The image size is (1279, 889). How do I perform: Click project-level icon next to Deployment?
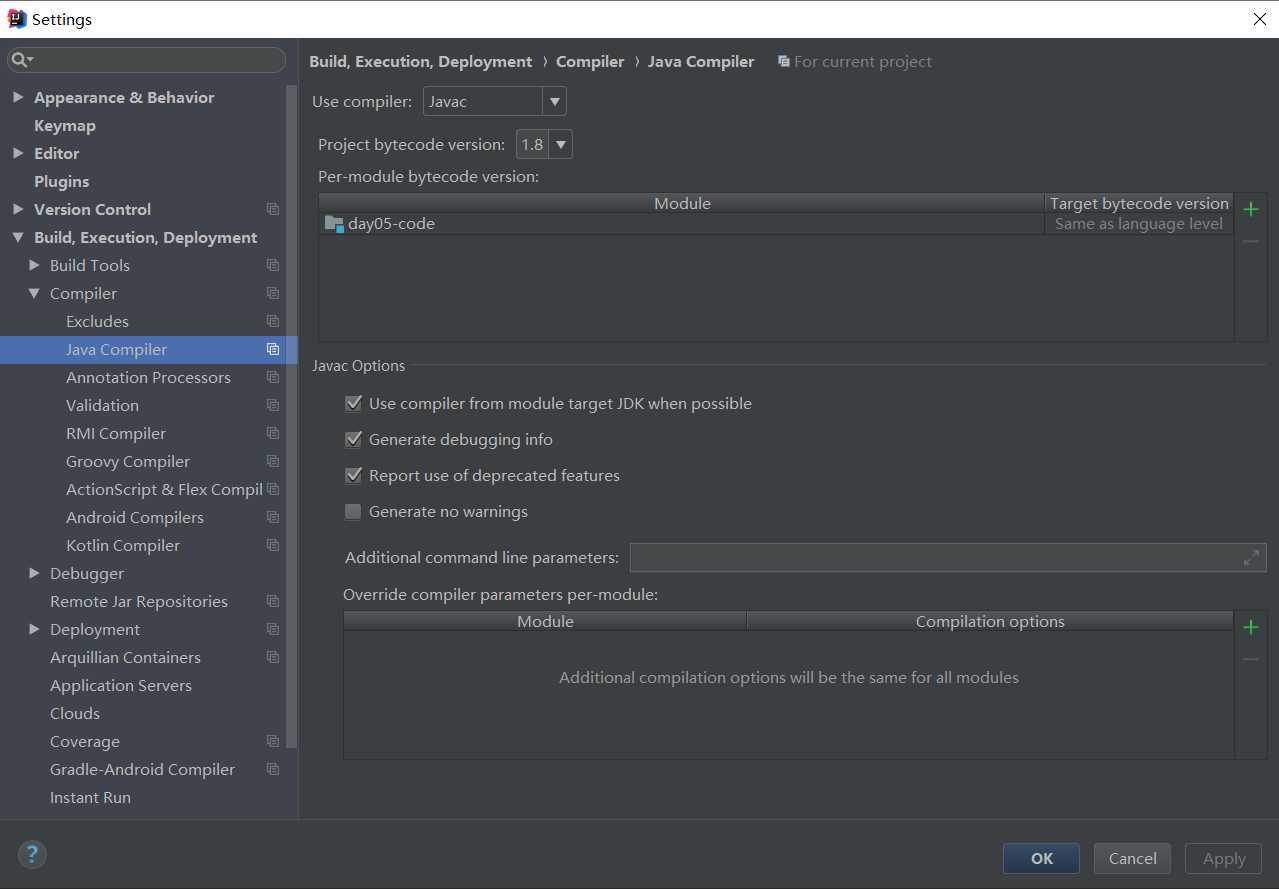pos(273,629)
